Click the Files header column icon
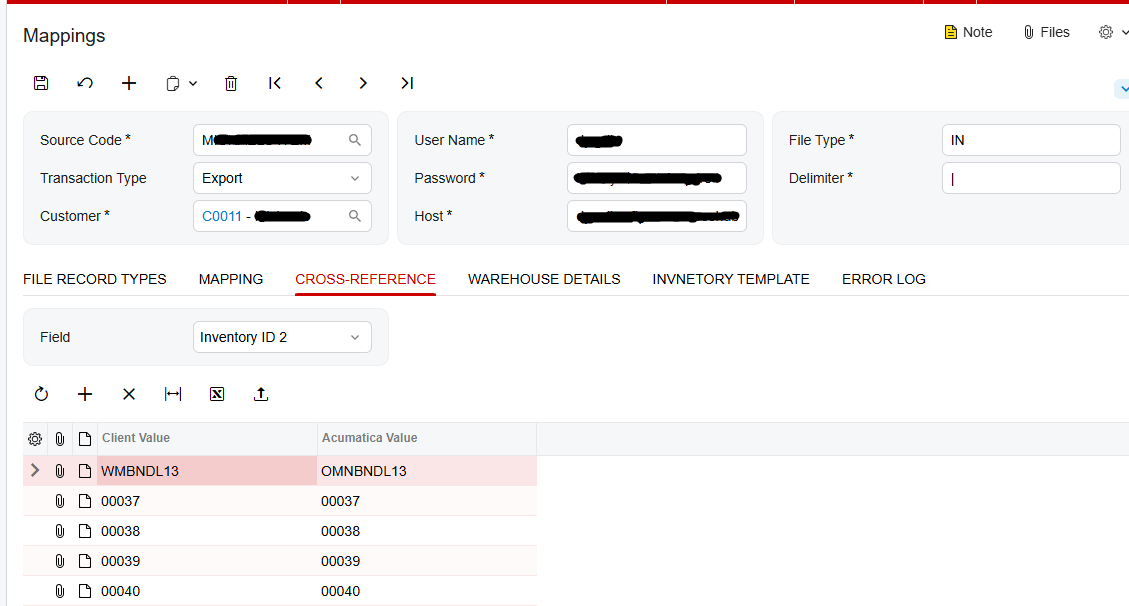Screen dimensions: 1129x606 pyautogui.click(x=60, y=439)
